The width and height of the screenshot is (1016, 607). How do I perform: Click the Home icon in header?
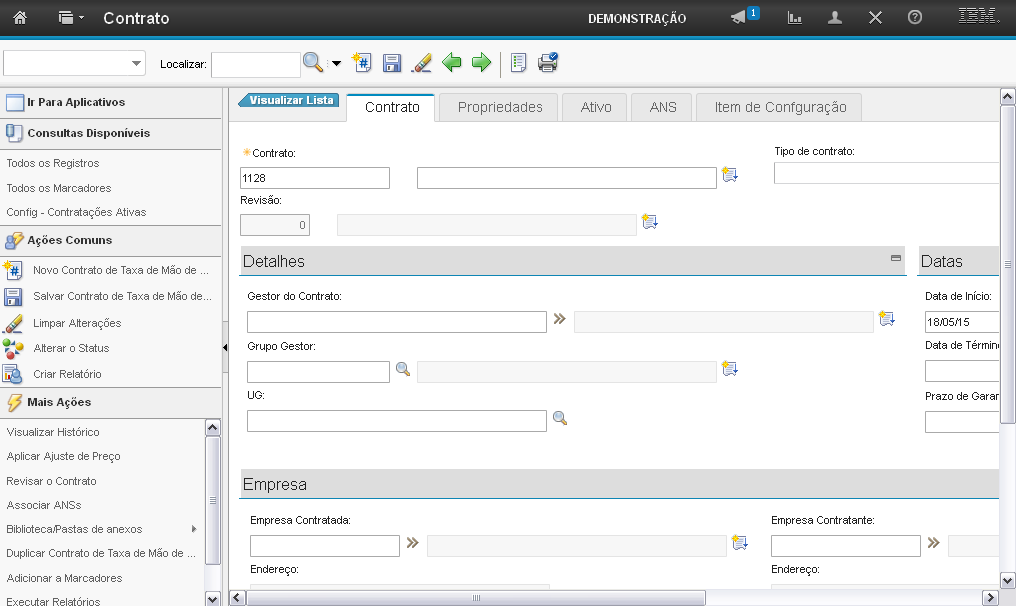click(x=19, y=18)
